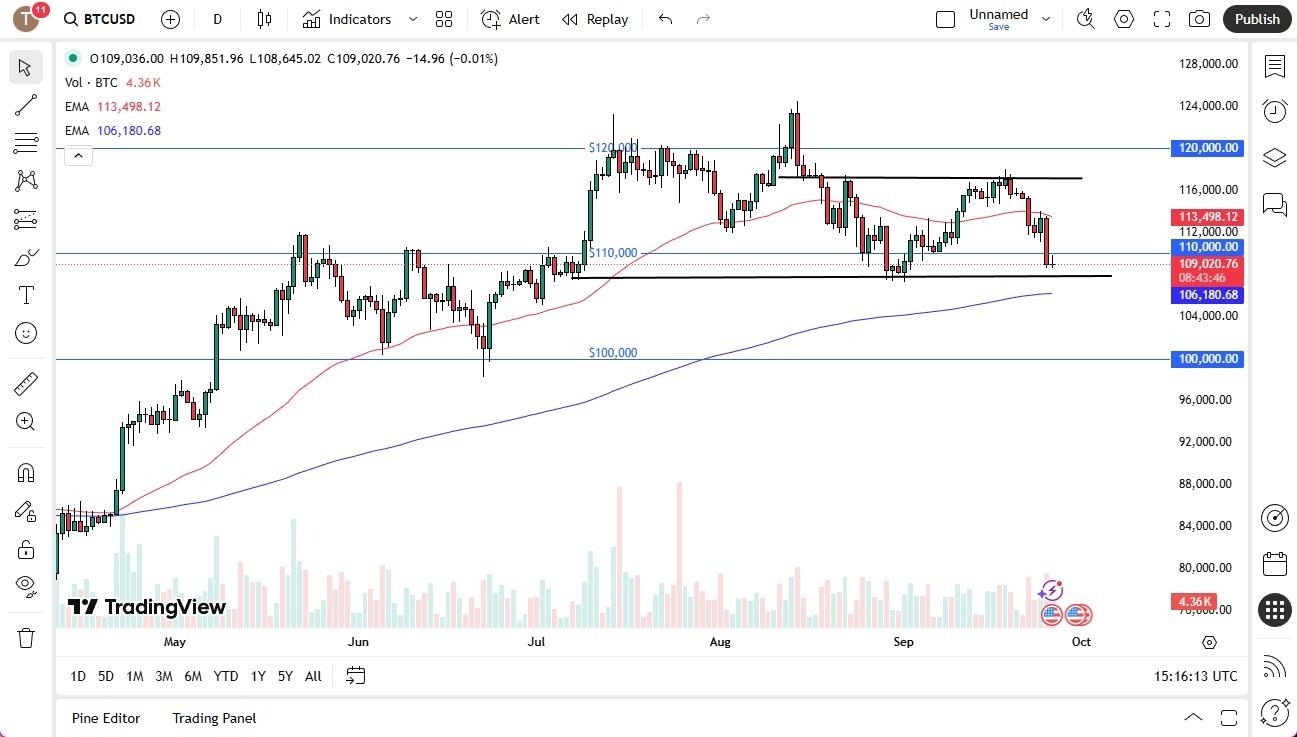1297x737 pixels.
Task: Open chart settings via the gear icon
Action: click(1123, 19)
